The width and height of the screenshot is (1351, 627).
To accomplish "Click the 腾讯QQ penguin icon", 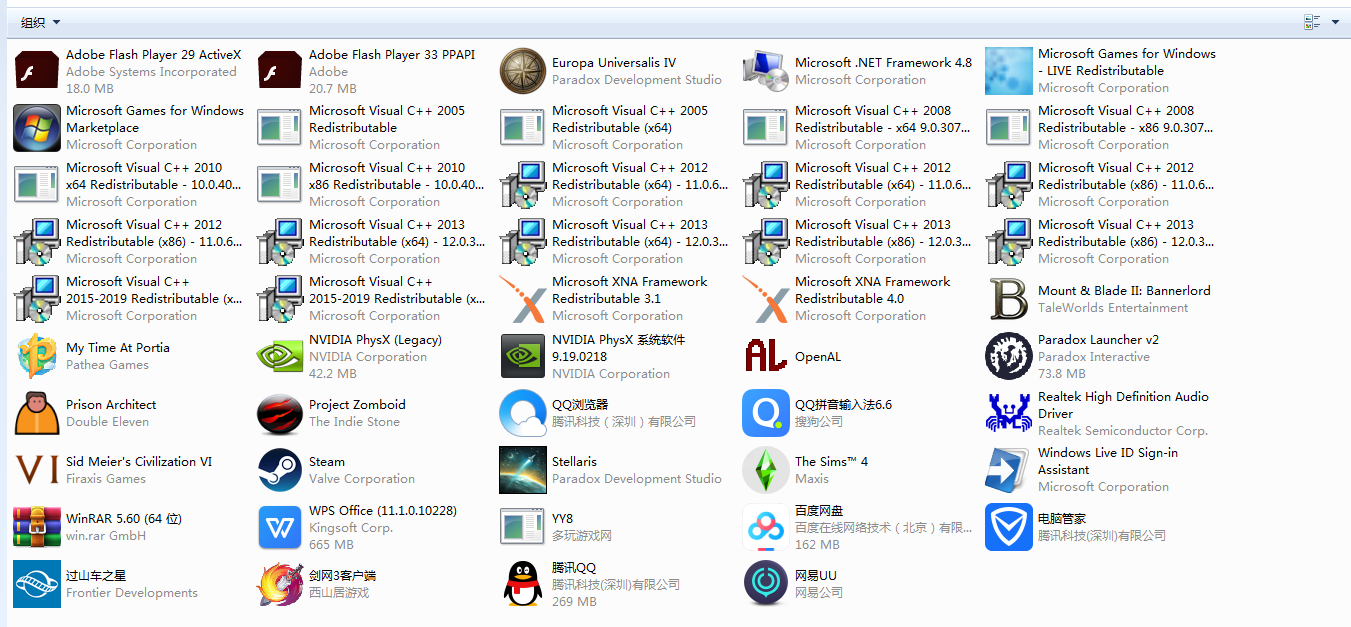I will coord(523,584).
